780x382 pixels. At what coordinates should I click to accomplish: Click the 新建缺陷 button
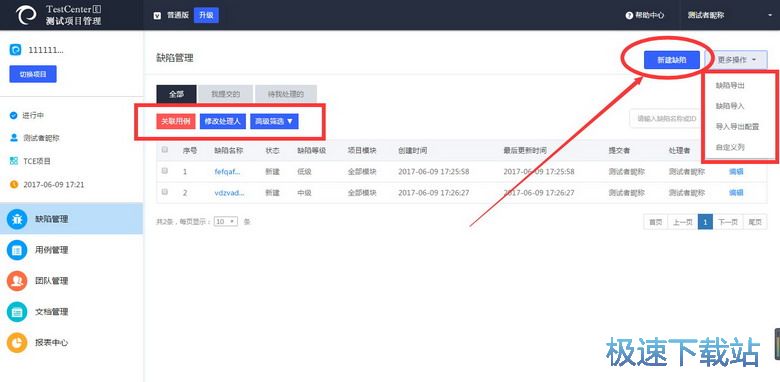pyautogui.click(x=672, y=60)
